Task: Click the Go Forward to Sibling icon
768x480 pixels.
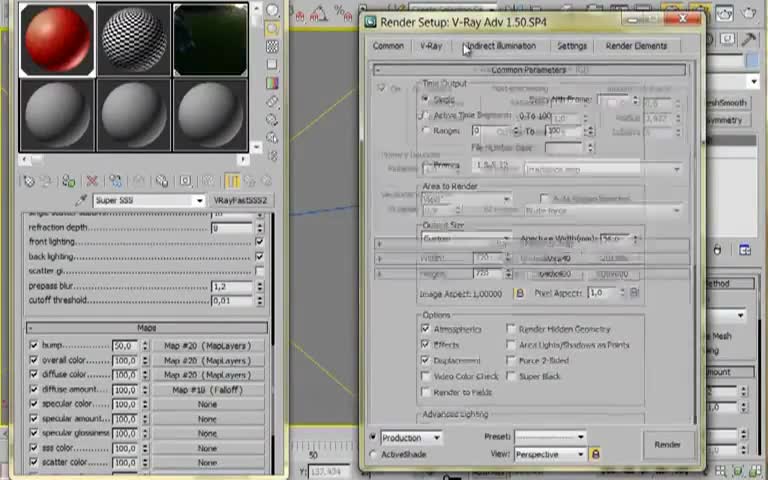Action: click(x=266, y=181)
